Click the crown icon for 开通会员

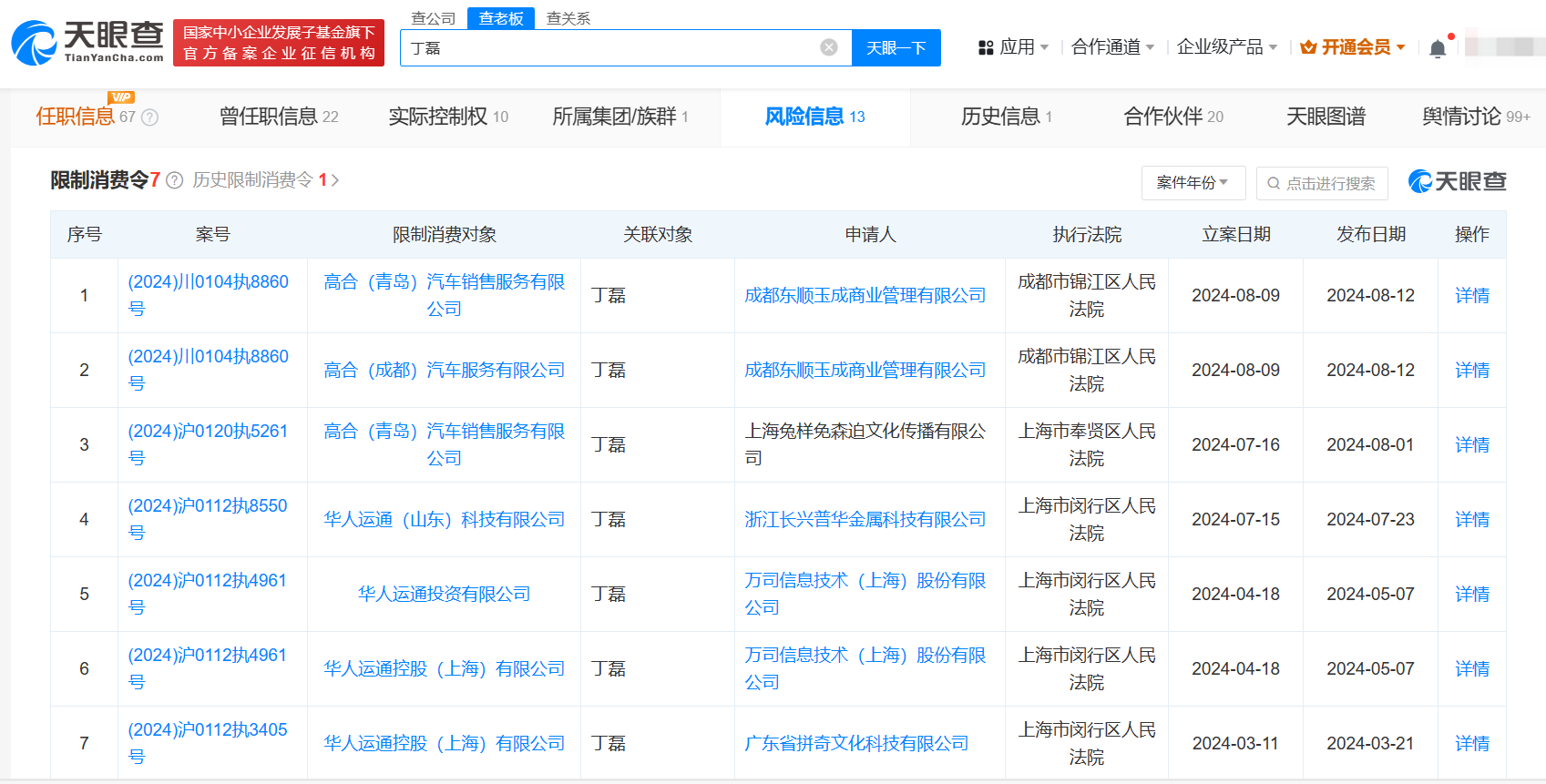tap(1308, 47)
